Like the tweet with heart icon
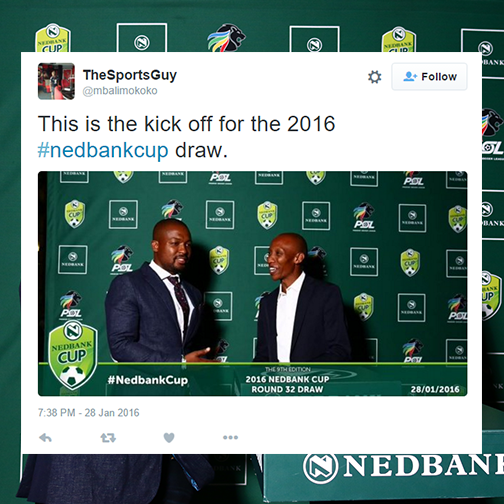Viewport: 504px width, 504px height. [169, 438]
